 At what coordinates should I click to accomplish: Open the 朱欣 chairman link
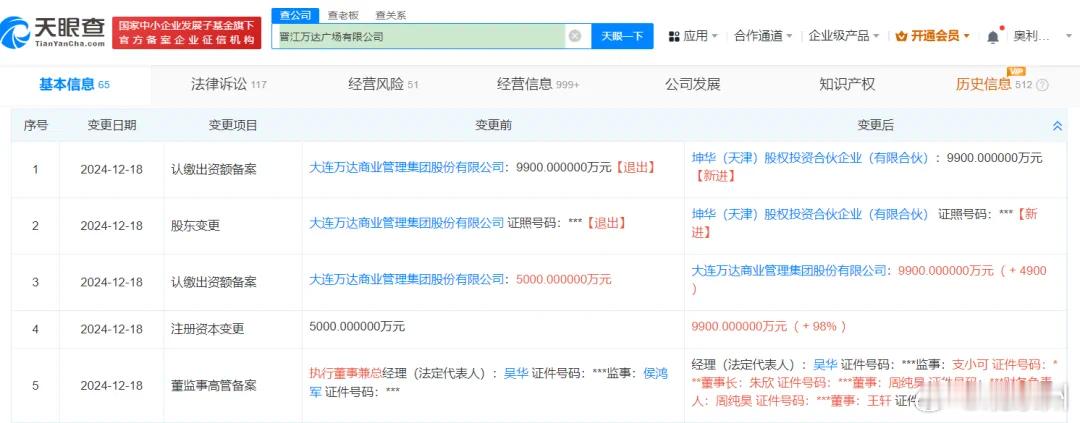click(762, 382)
